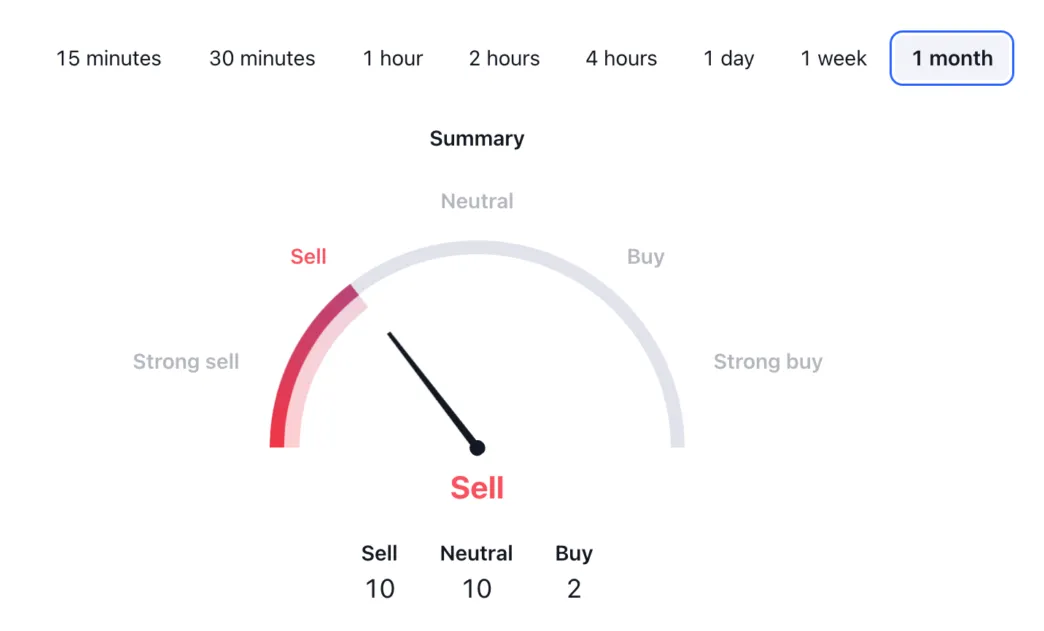The image size is (1044, 631).
Task: Click the active 1 month timeframe button
Action: [950, 58]
